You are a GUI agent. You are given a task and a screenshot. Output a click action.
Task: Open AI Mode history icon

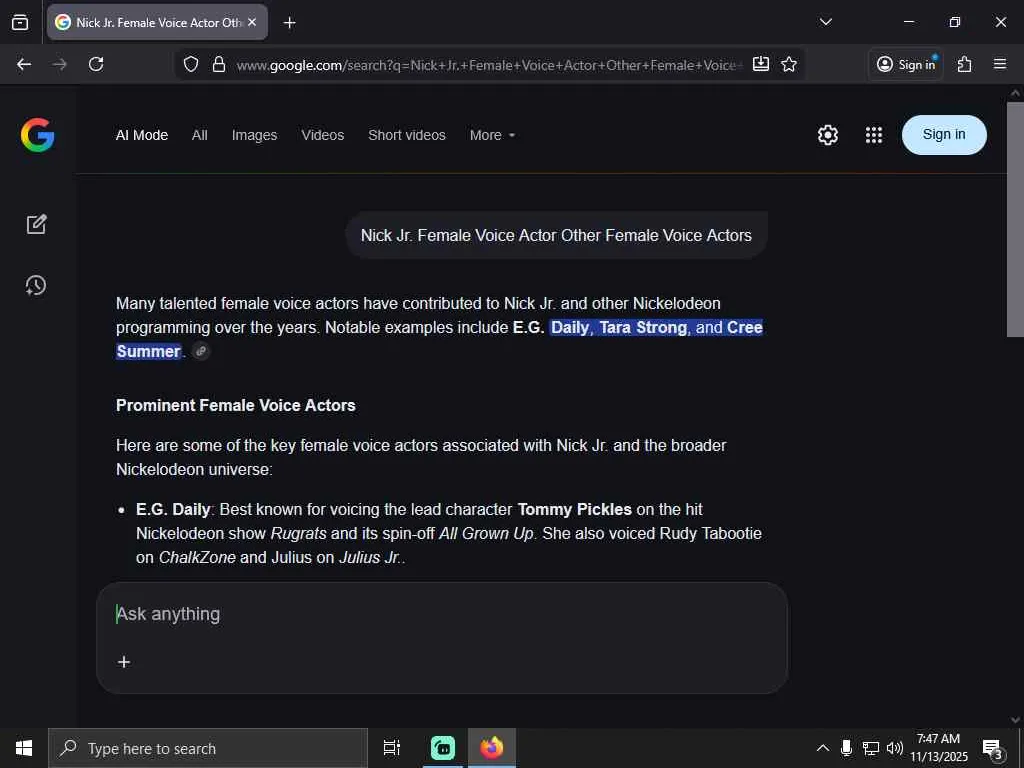36,285
